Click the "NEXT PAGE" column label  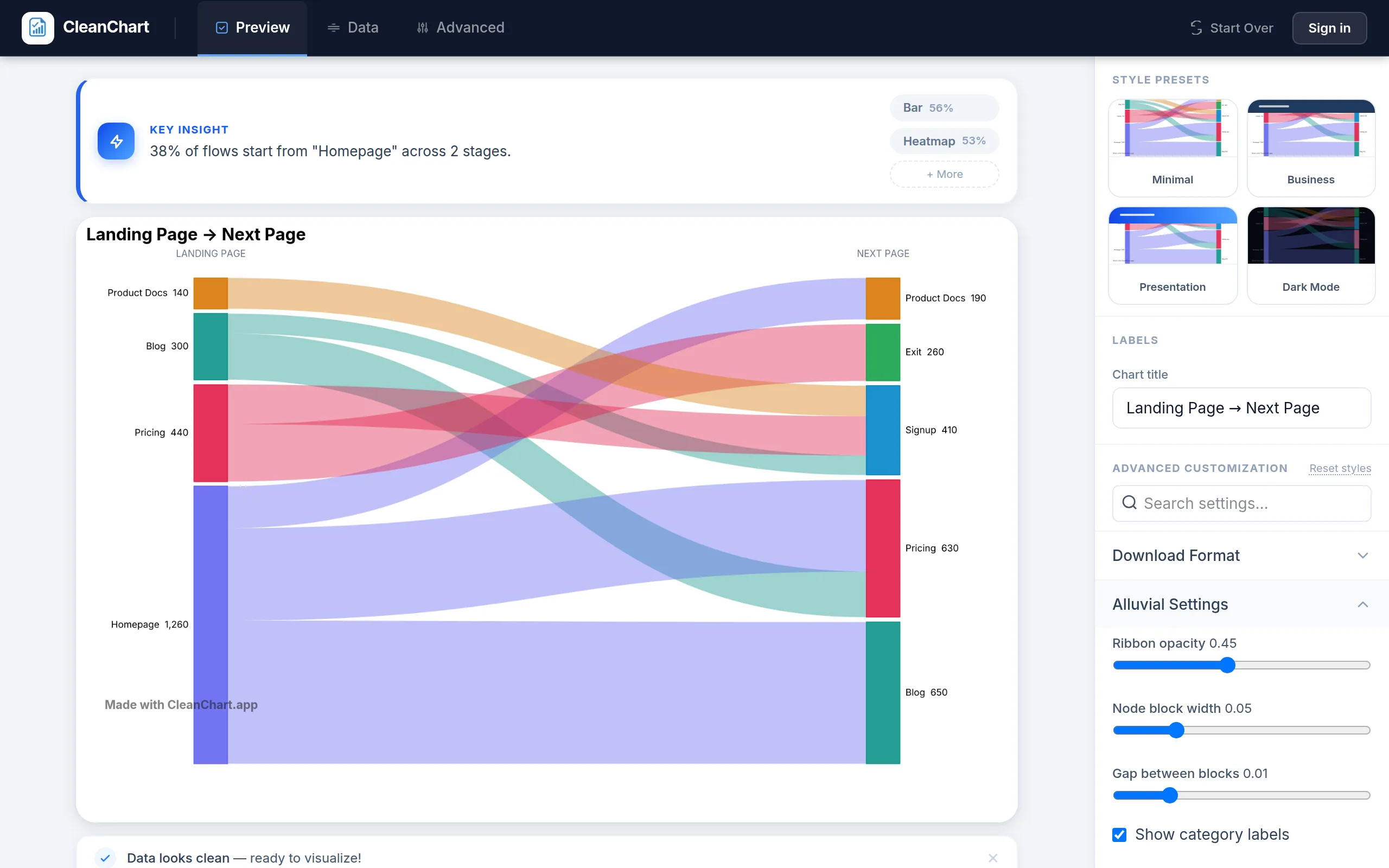tap(883, 254)
